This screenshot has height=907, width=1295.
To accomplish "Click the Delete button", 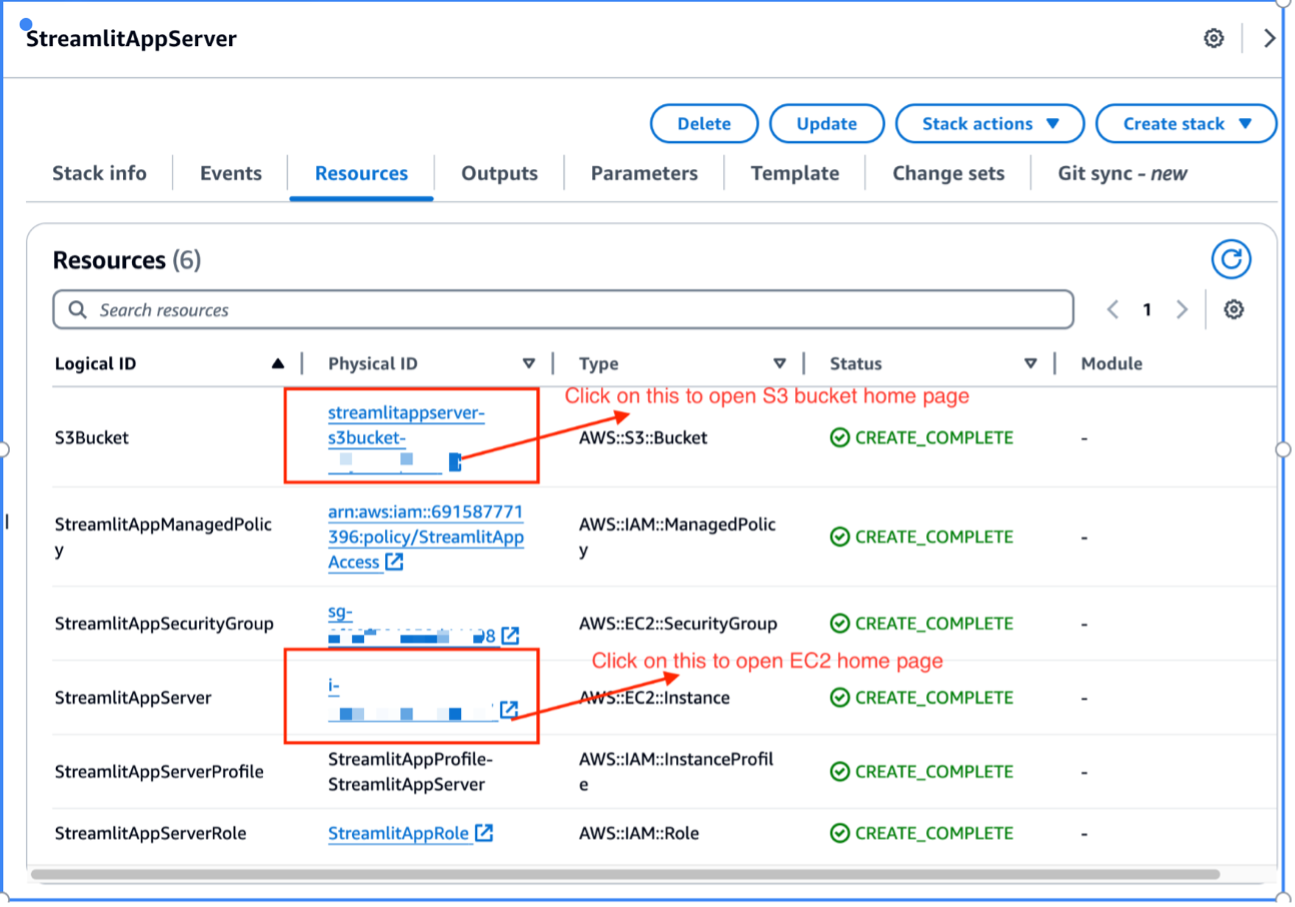I will tap(704, 124).
